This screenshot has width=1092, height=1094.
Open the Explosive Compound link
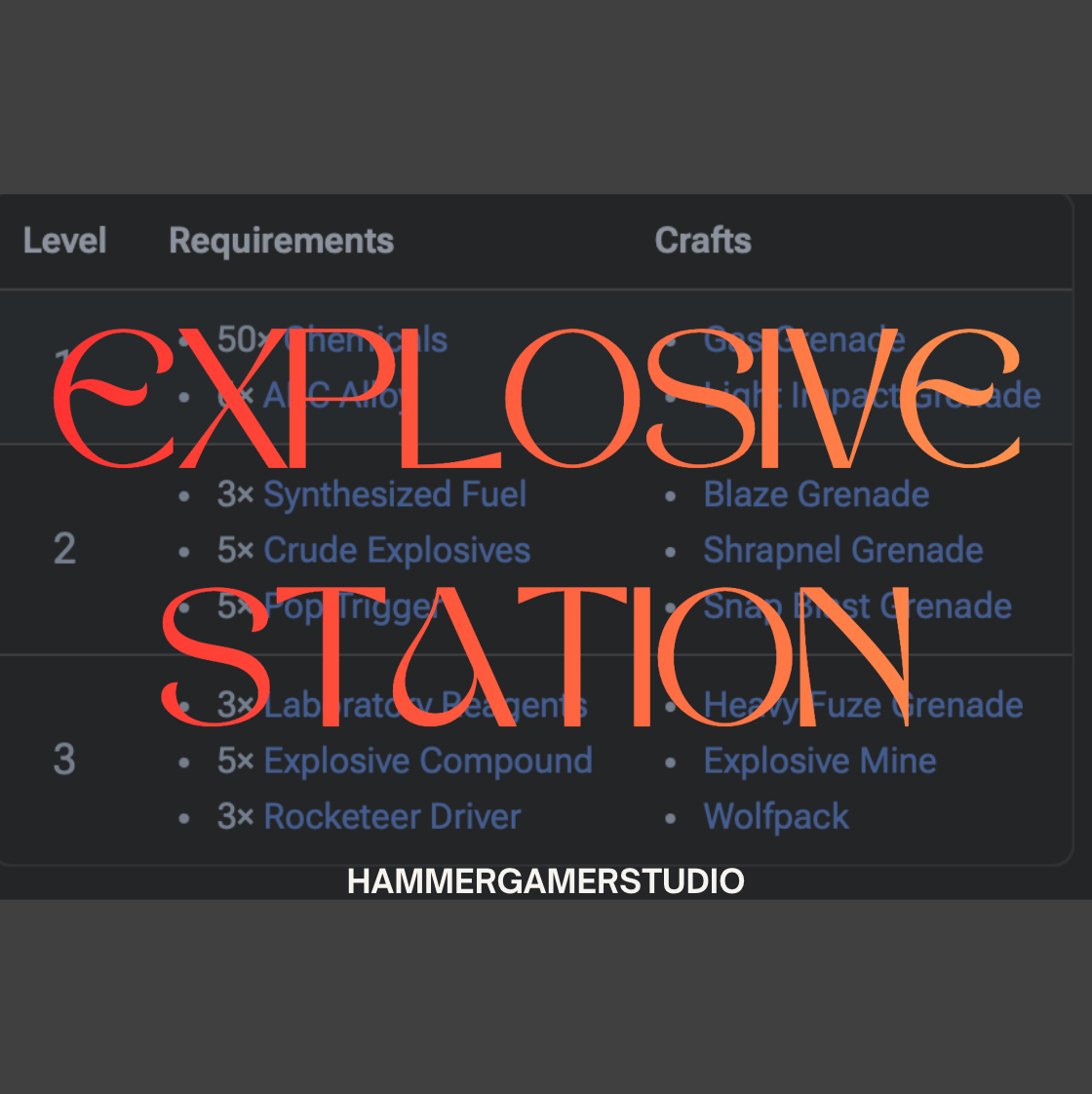[428, 761]
